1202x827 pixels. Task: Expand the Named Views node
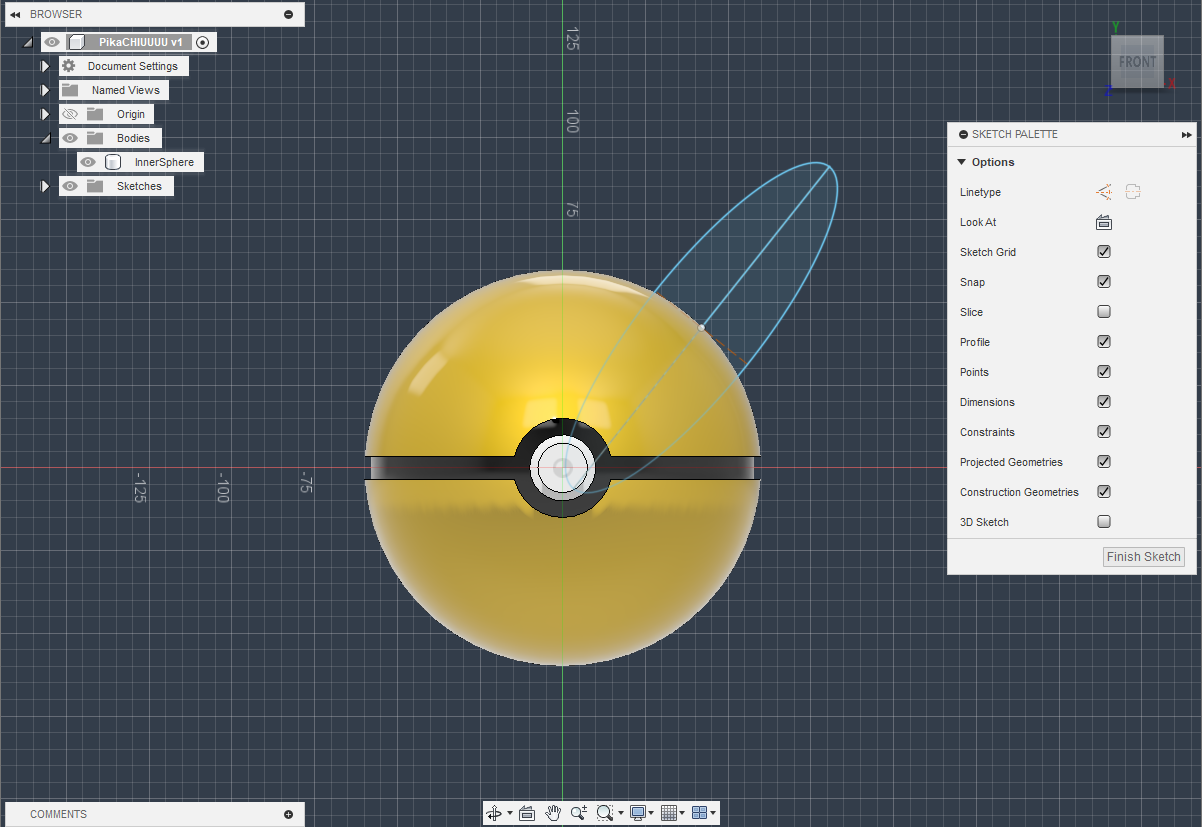click(45, 90)
